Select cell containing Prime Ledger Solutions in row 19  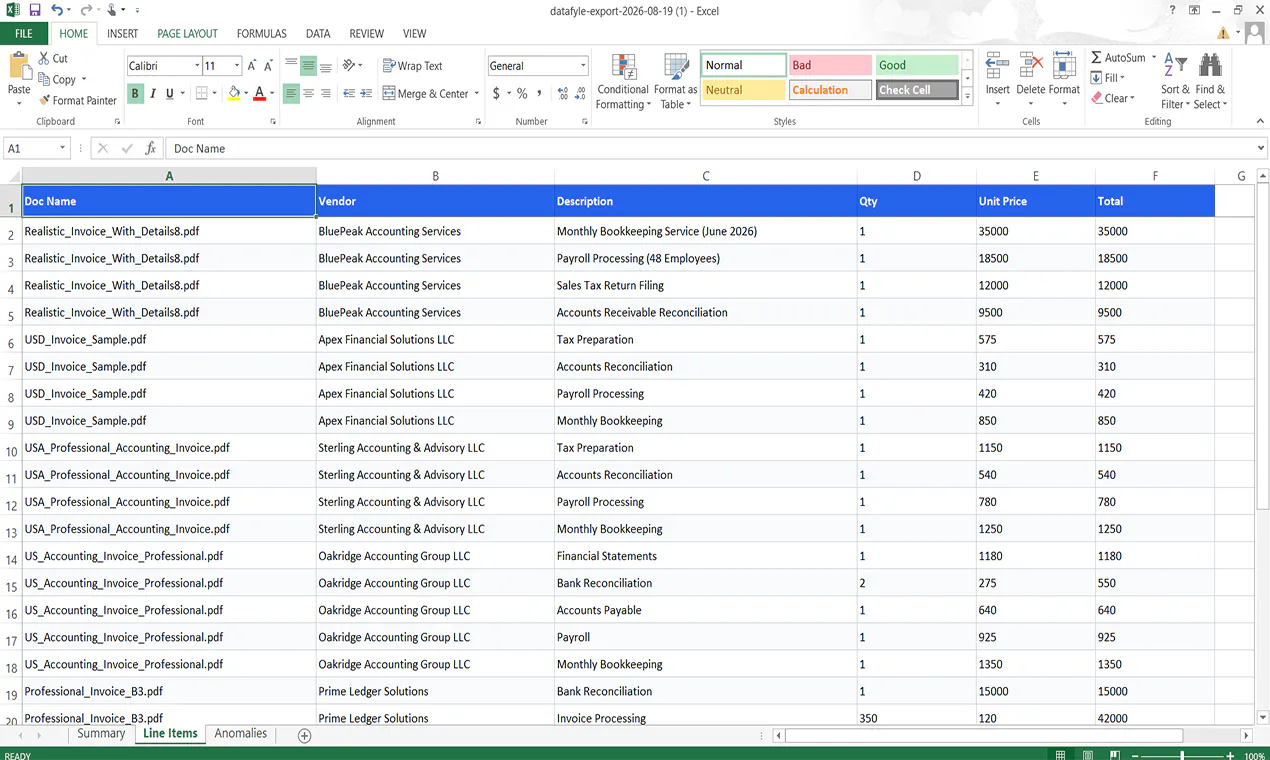435,691
